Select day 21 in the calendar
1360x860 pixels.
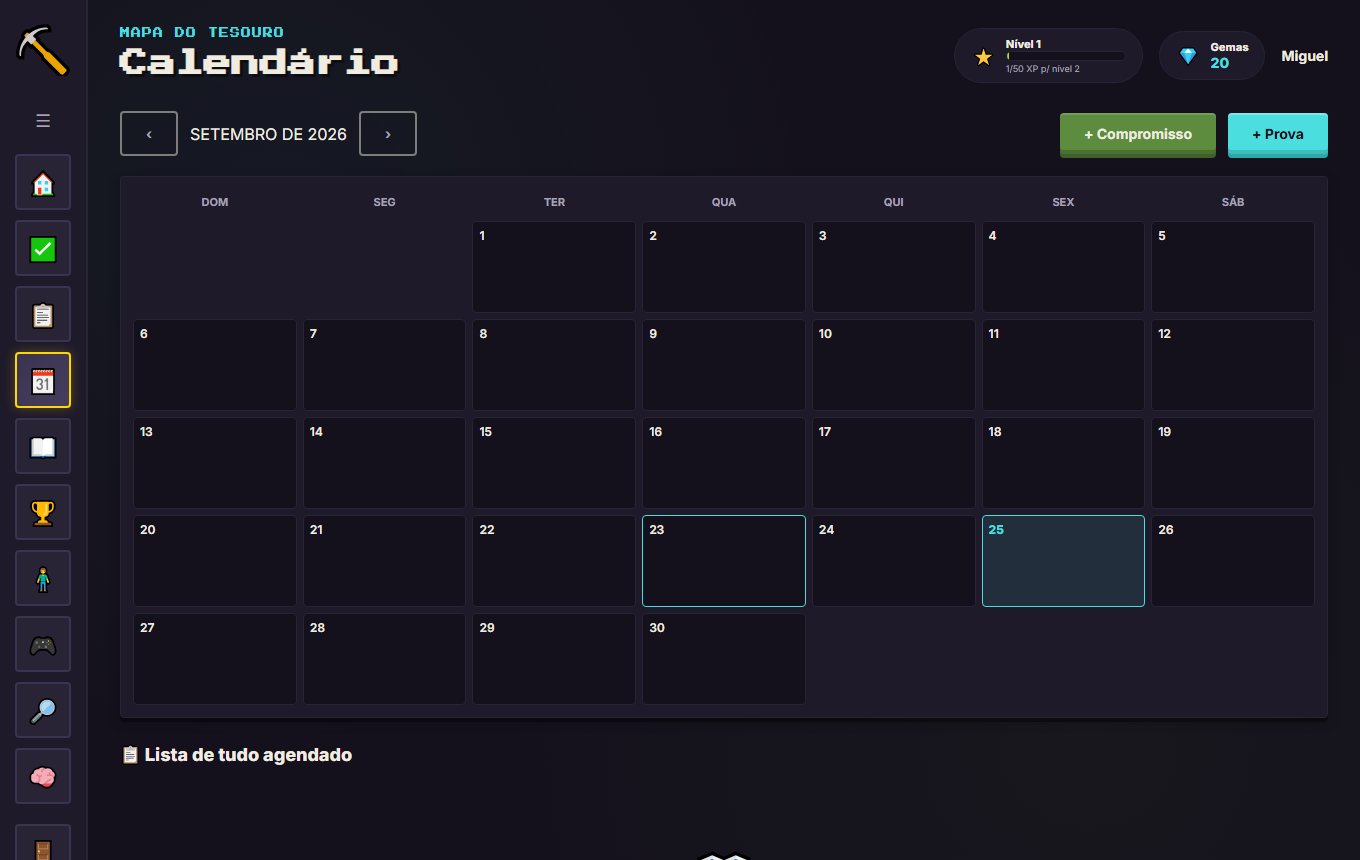[x=384, y=561]
